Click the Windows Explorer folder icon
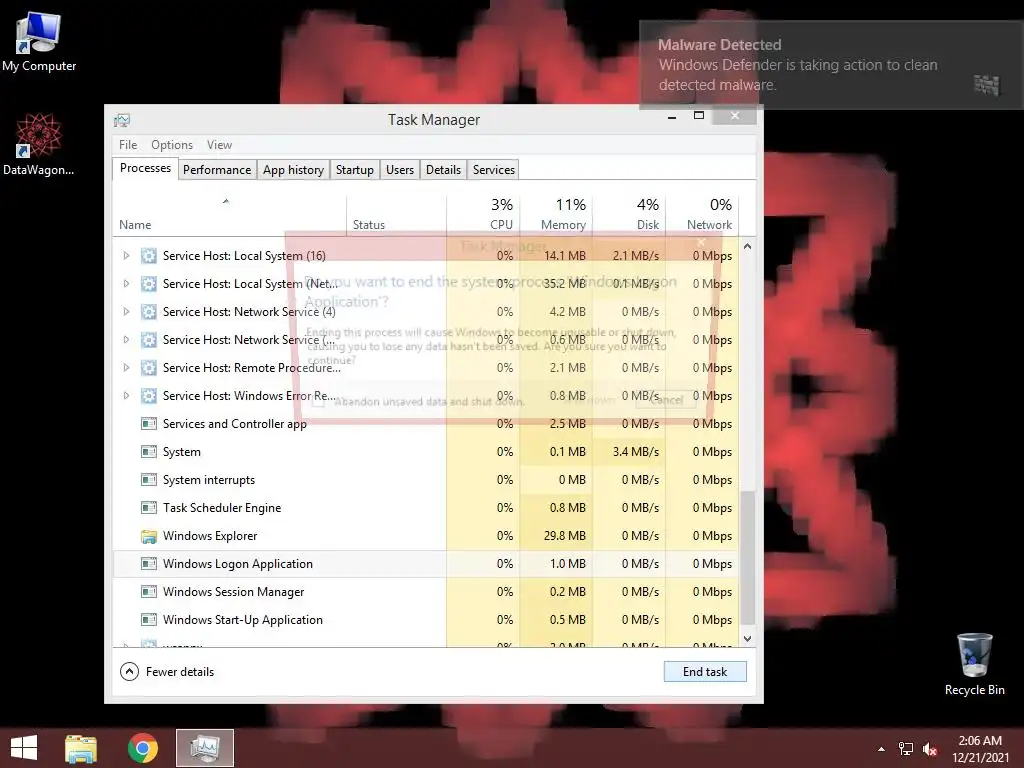Image resolution: width=1024 pixels, height=768 pixels. [149, 536]
